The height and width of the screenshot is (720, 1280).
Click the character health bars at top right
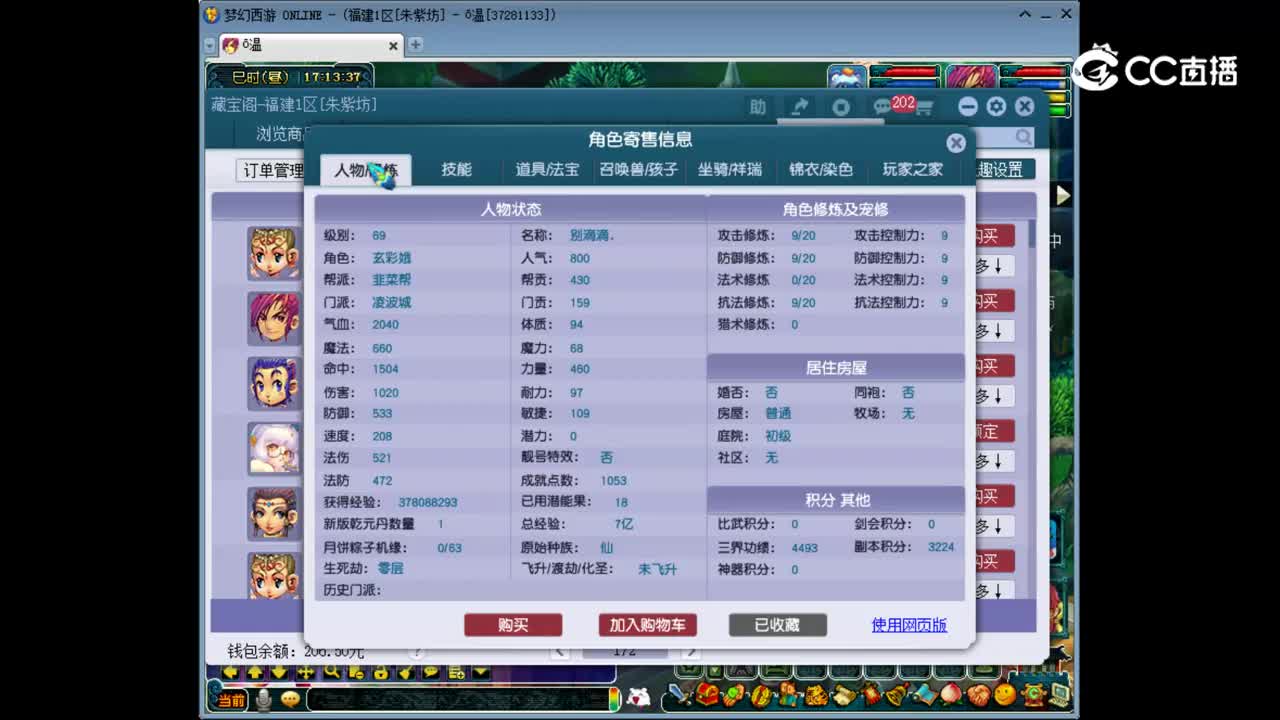pyautogui.click(x=1034, y=89)
